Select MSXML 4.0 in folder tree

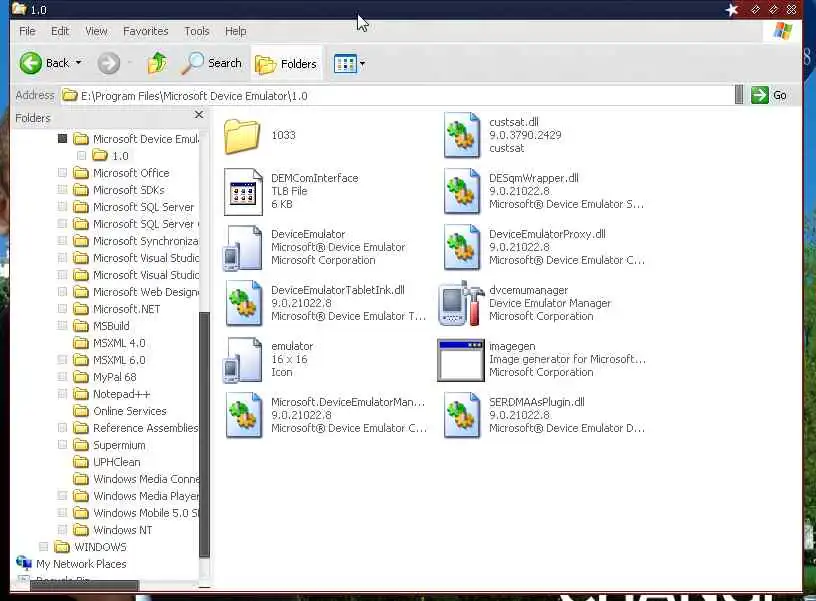(119, 343)
